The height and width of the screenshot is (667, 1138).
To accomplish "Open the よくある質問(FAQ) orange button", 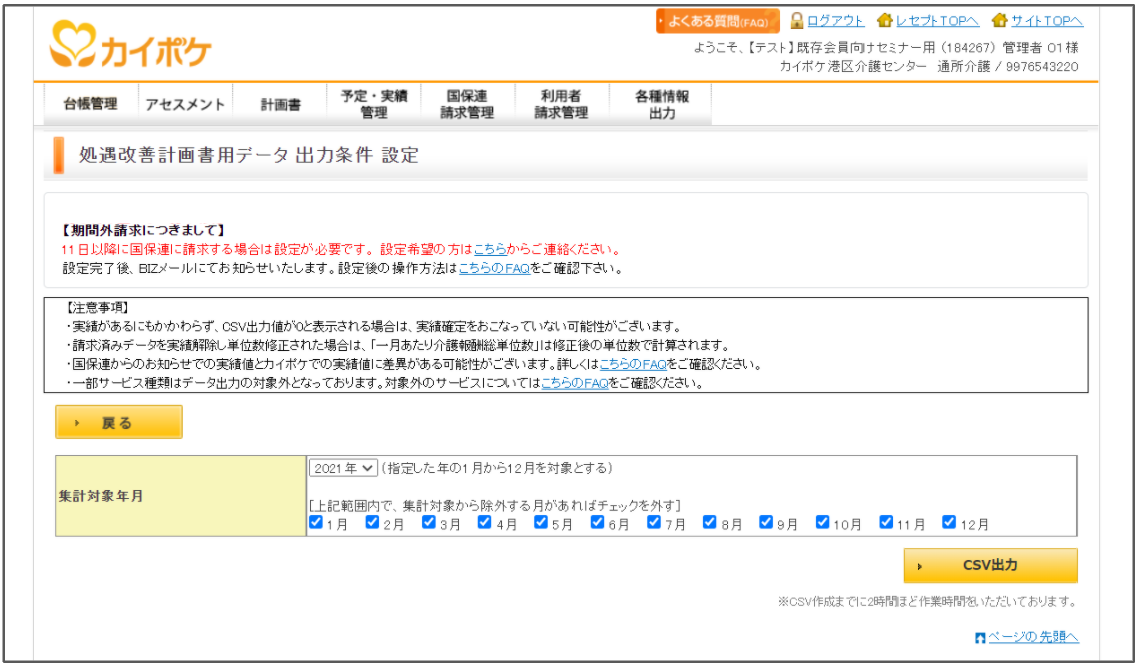I will pos(717,21).
